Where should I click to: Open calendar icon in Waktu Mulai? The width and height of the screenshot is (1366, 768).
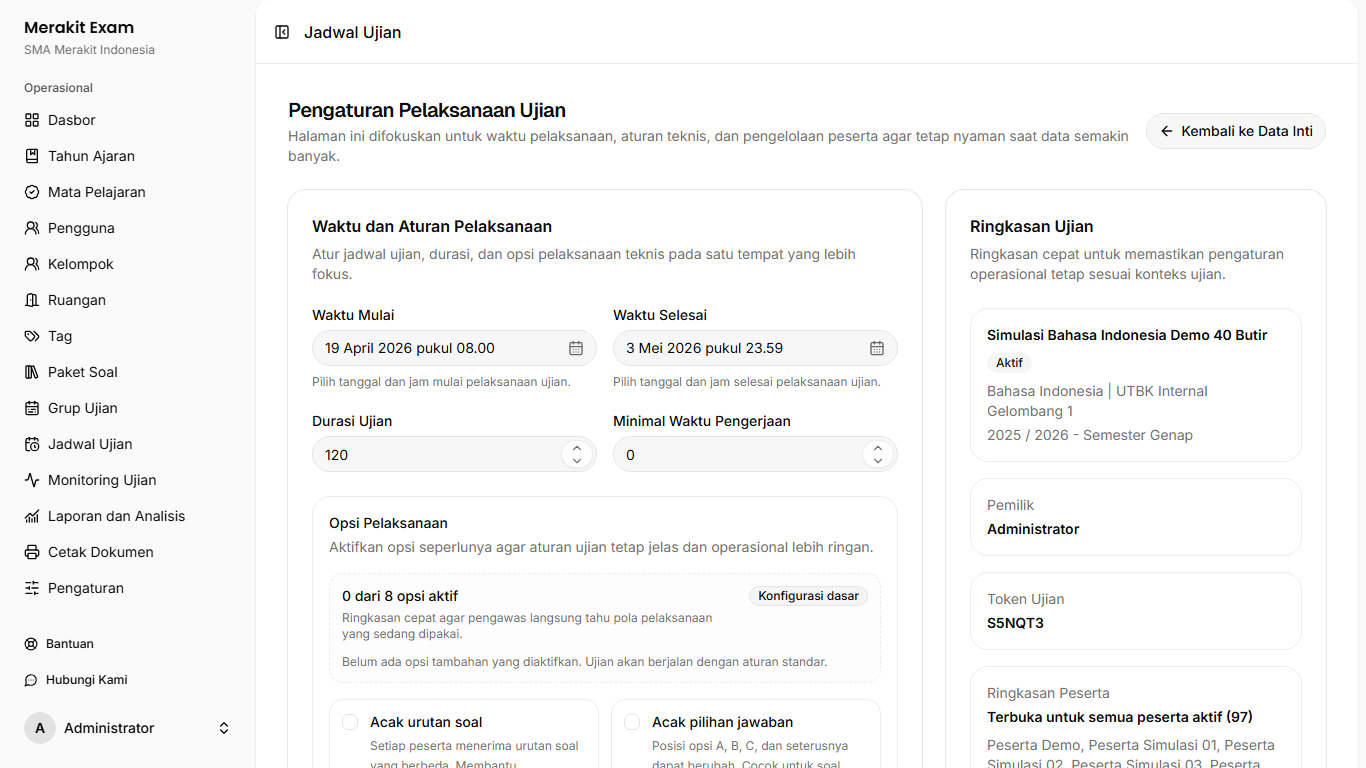pyautogui.click(x=576, y=348)
